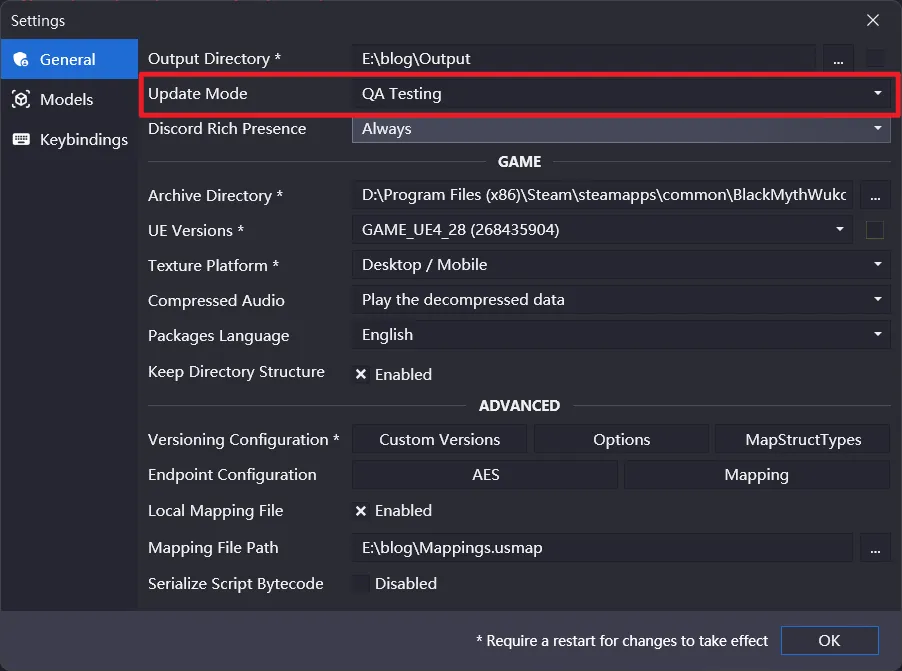Enable Serialize Script Bytecode checkbox
Screen dimensions: 902x671
pyautogui.click(x=361, y=584)
